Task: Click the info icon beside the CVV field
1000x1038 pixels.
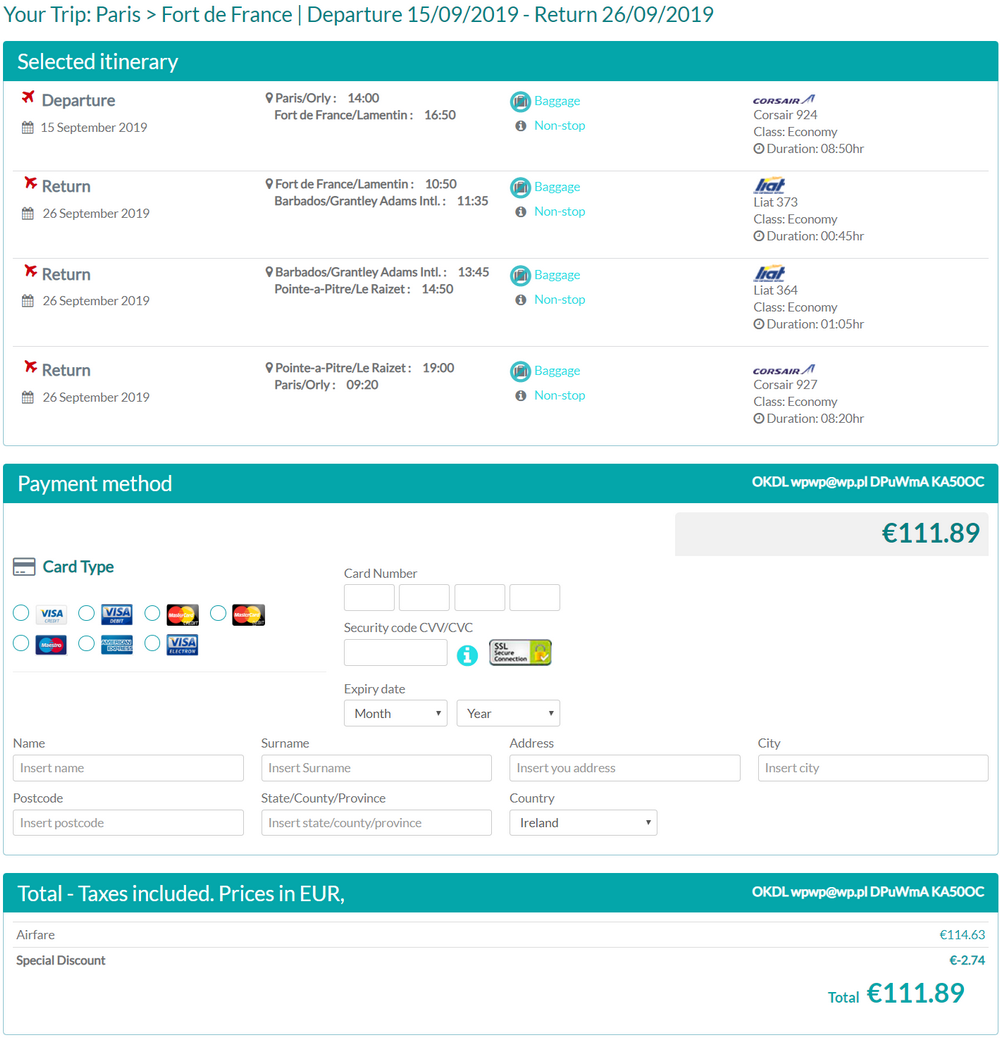Action: tap(467, 655)
